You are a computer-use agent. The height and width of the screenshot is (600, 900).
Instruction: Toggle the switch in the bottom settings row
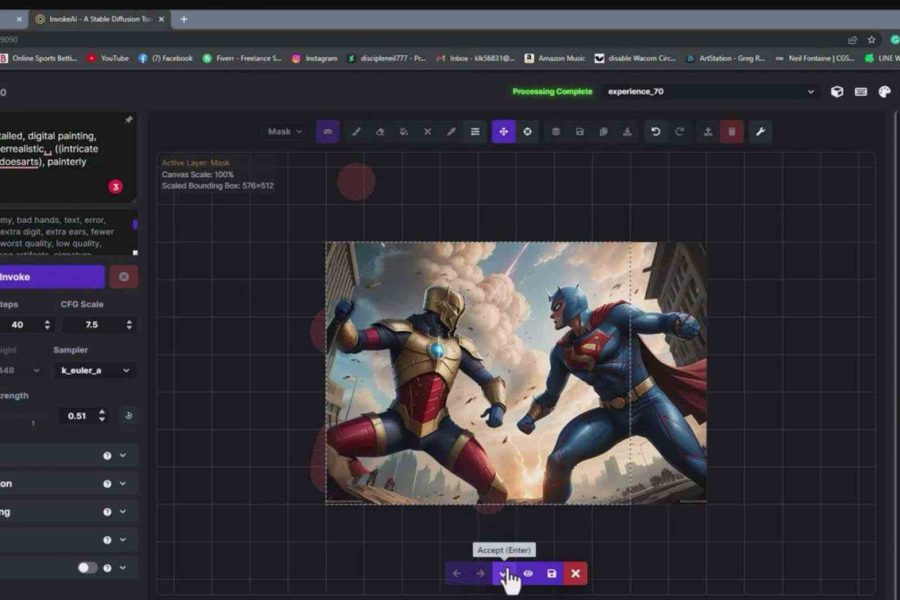coord(88,567)
